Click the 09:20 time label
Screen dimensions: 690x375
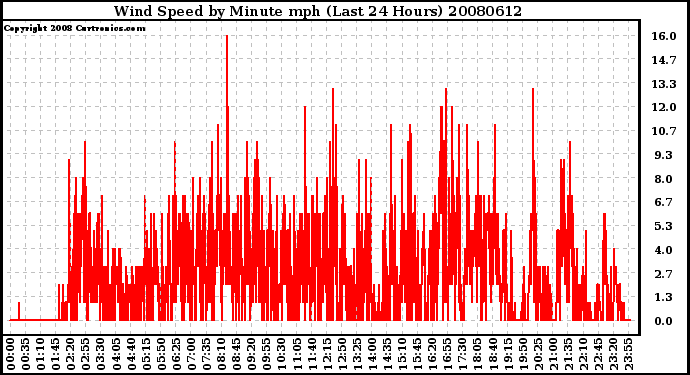tap(251, 355)
